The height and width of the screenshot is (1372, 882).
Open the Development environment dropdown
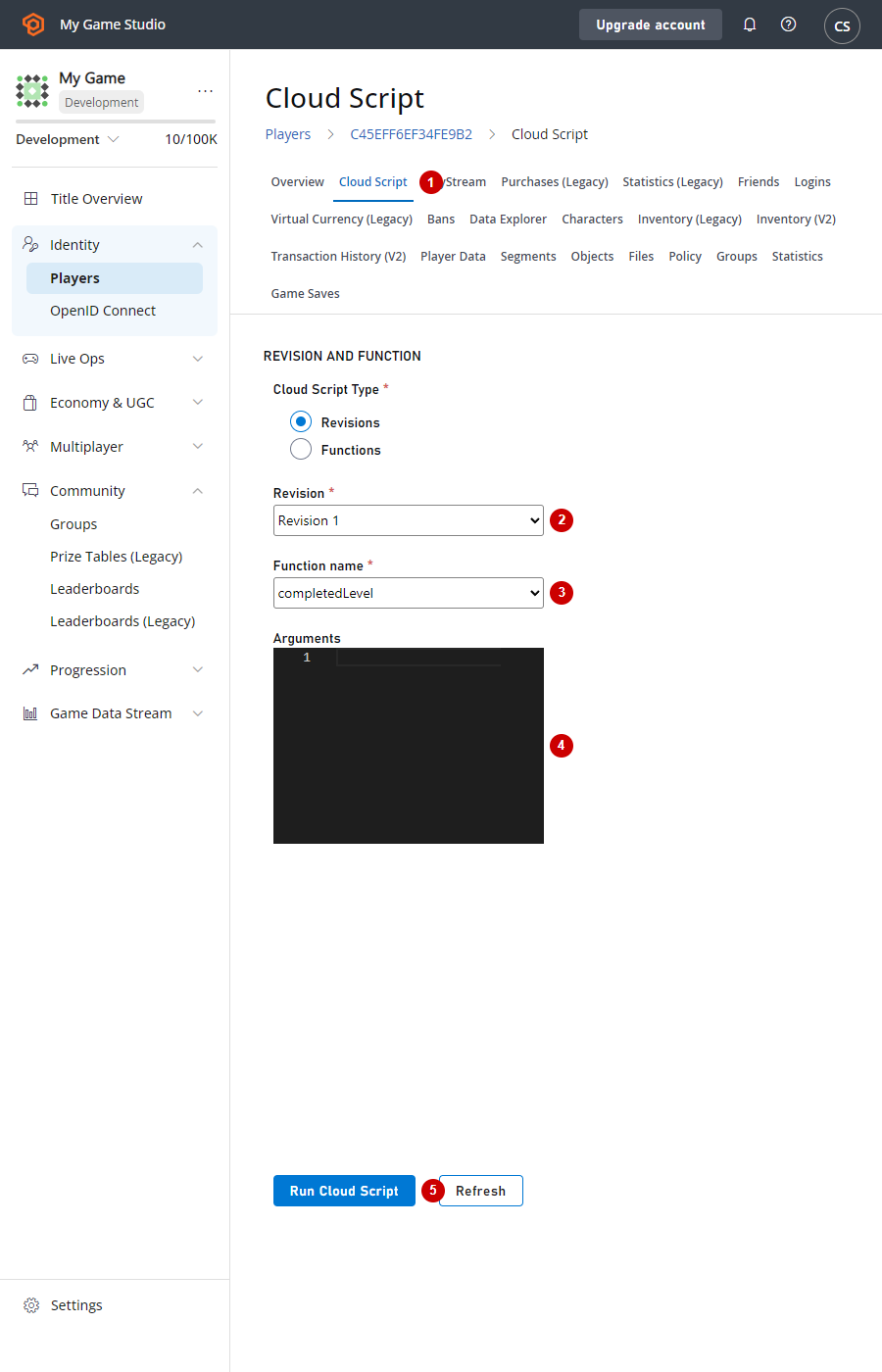click(x=68, y=139)
